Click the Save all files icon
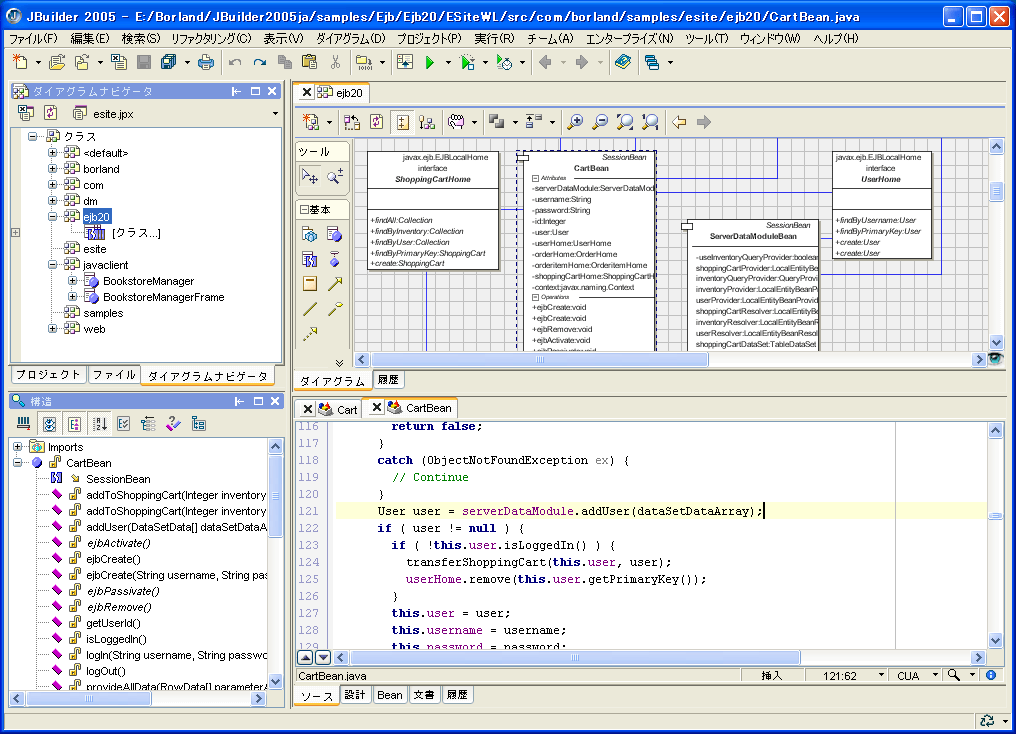The height and width of the screenshot is (734, 1016). click(x=168, y=62)
